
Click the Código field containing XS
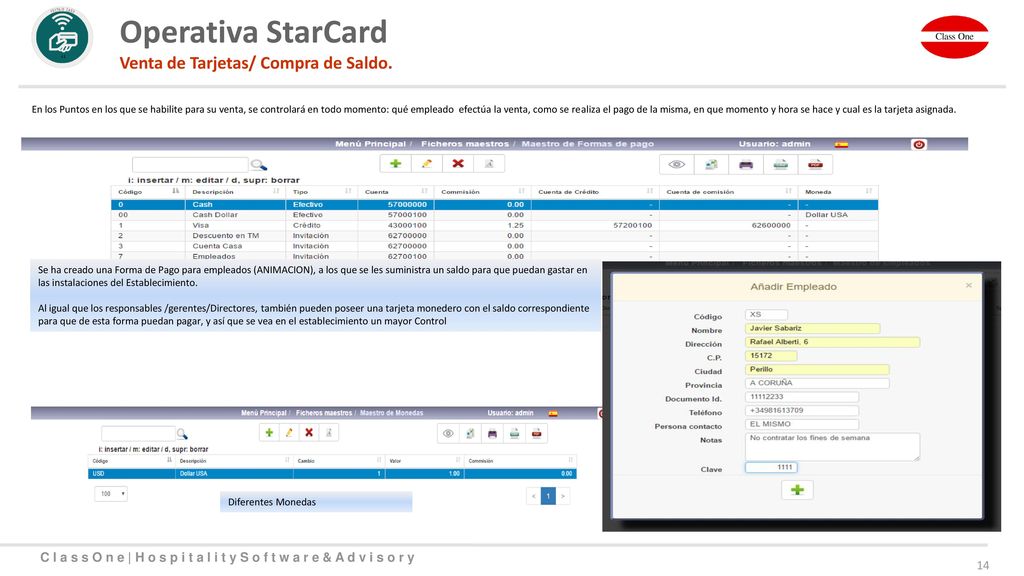point(766,315)
